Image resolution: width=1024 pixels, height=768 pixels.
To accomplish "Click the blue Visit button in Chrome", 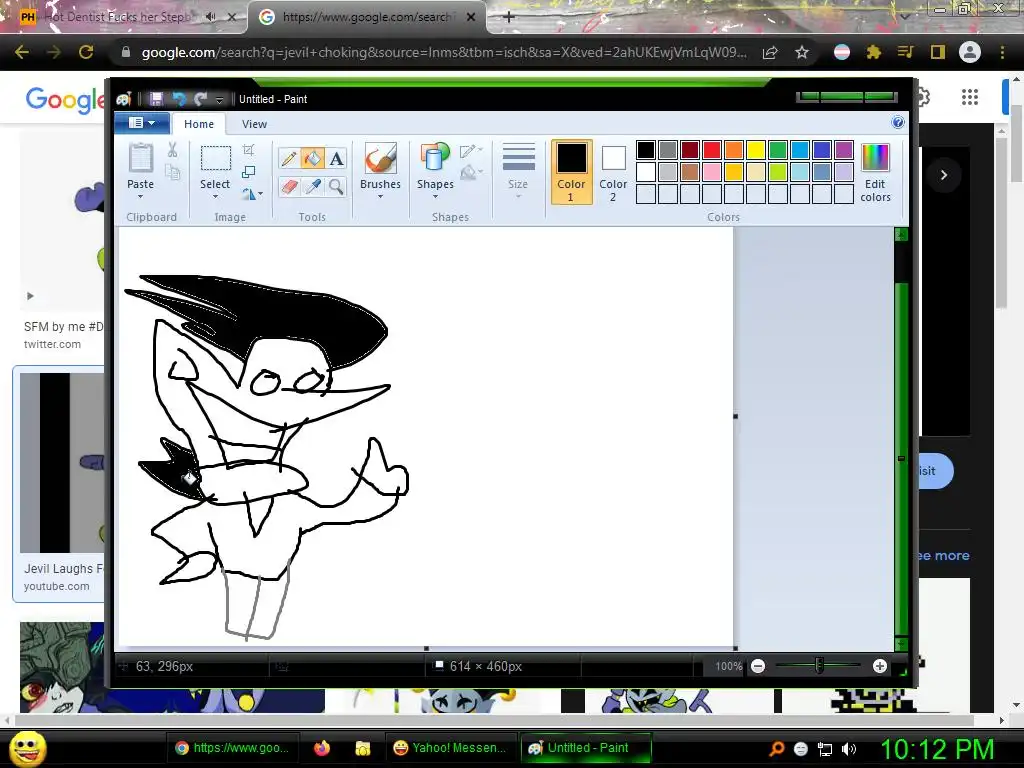I will [935, 471].
